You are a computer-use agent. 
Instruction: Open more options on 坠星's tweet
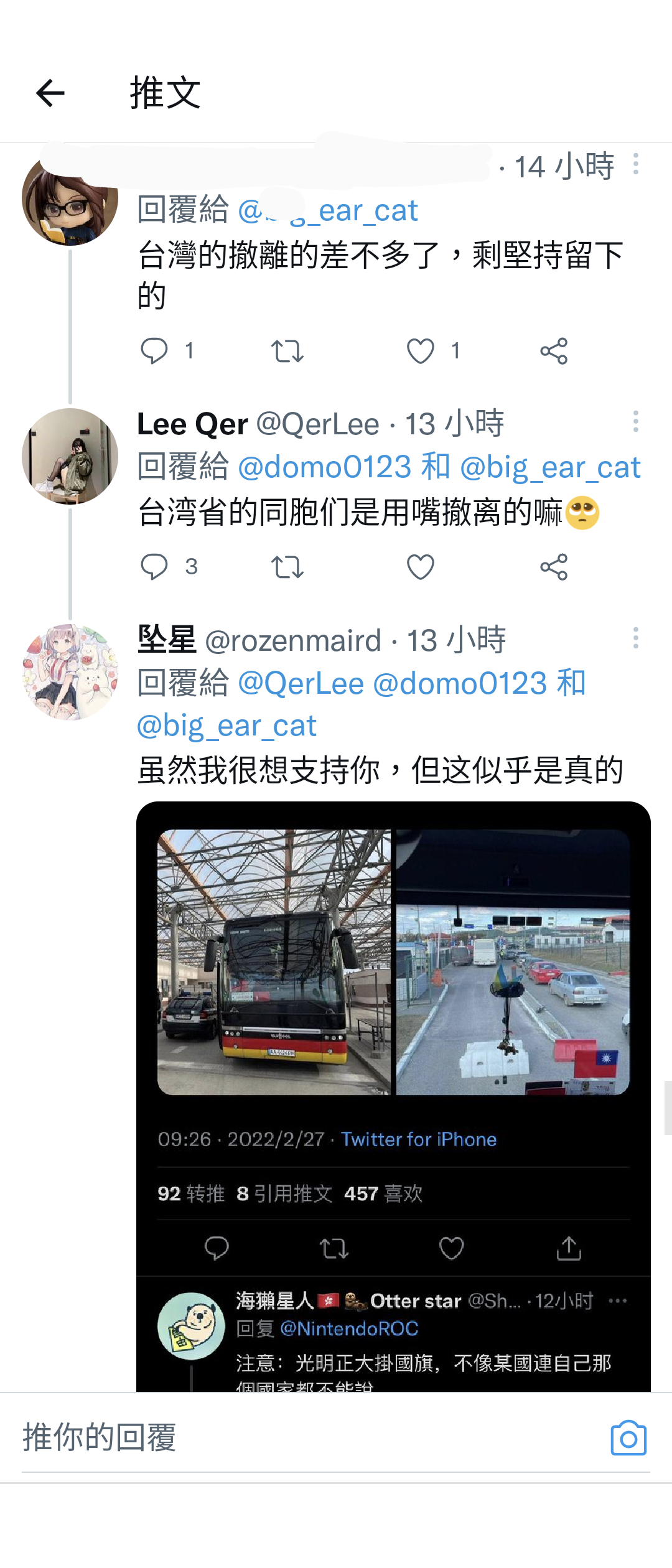click(x=635, y=638)
